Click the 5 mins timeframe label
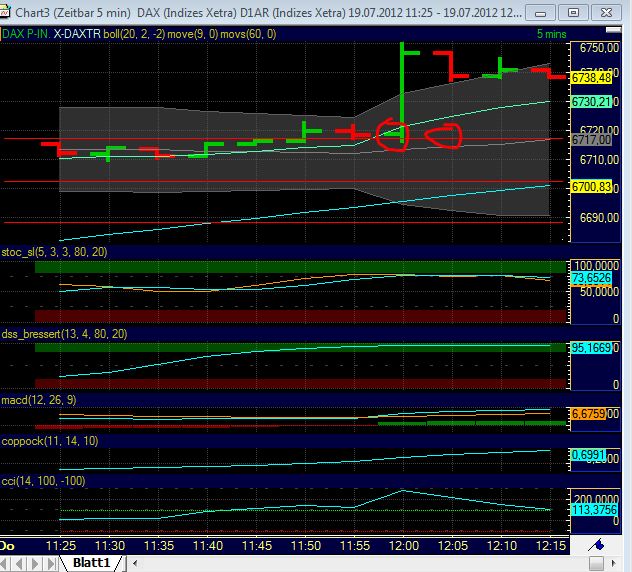 pos(551,34)
